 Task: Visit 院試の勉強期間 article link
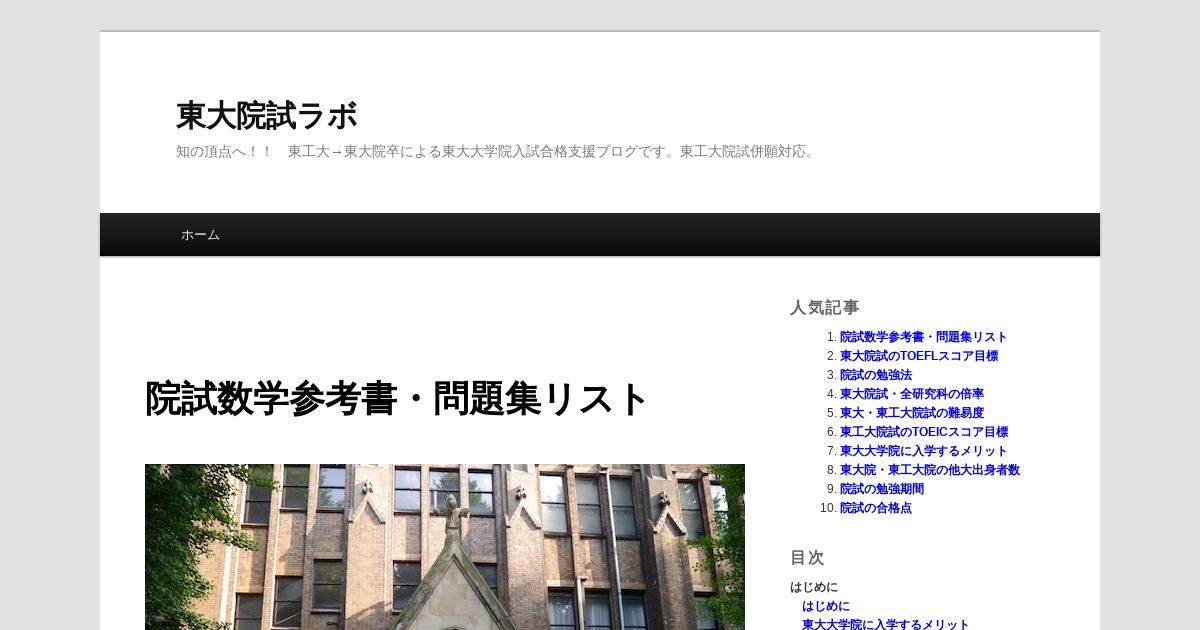click(x=882, y=489)
